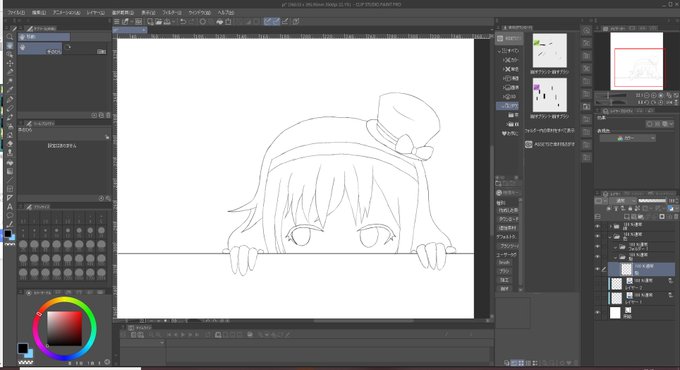Viewport: 680px width, 370px height.
Task: Toggle Snap to Special Ruler in command bar
Action: (276, 21)
